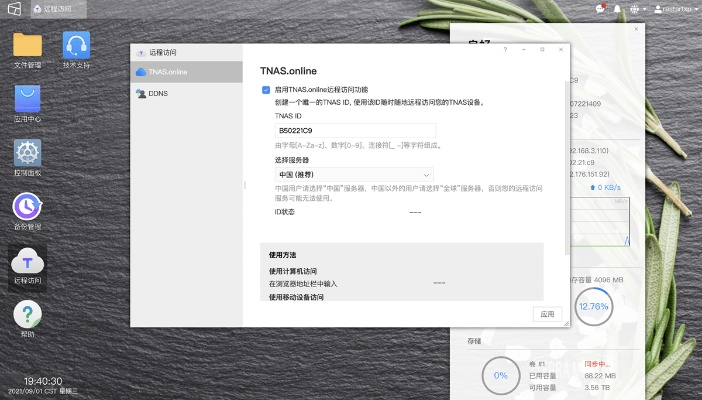Image resolution: width=702 pixels, height=400 pixels.
Task: Click the network traffic graph in the widget
Action: coord(599,222)
